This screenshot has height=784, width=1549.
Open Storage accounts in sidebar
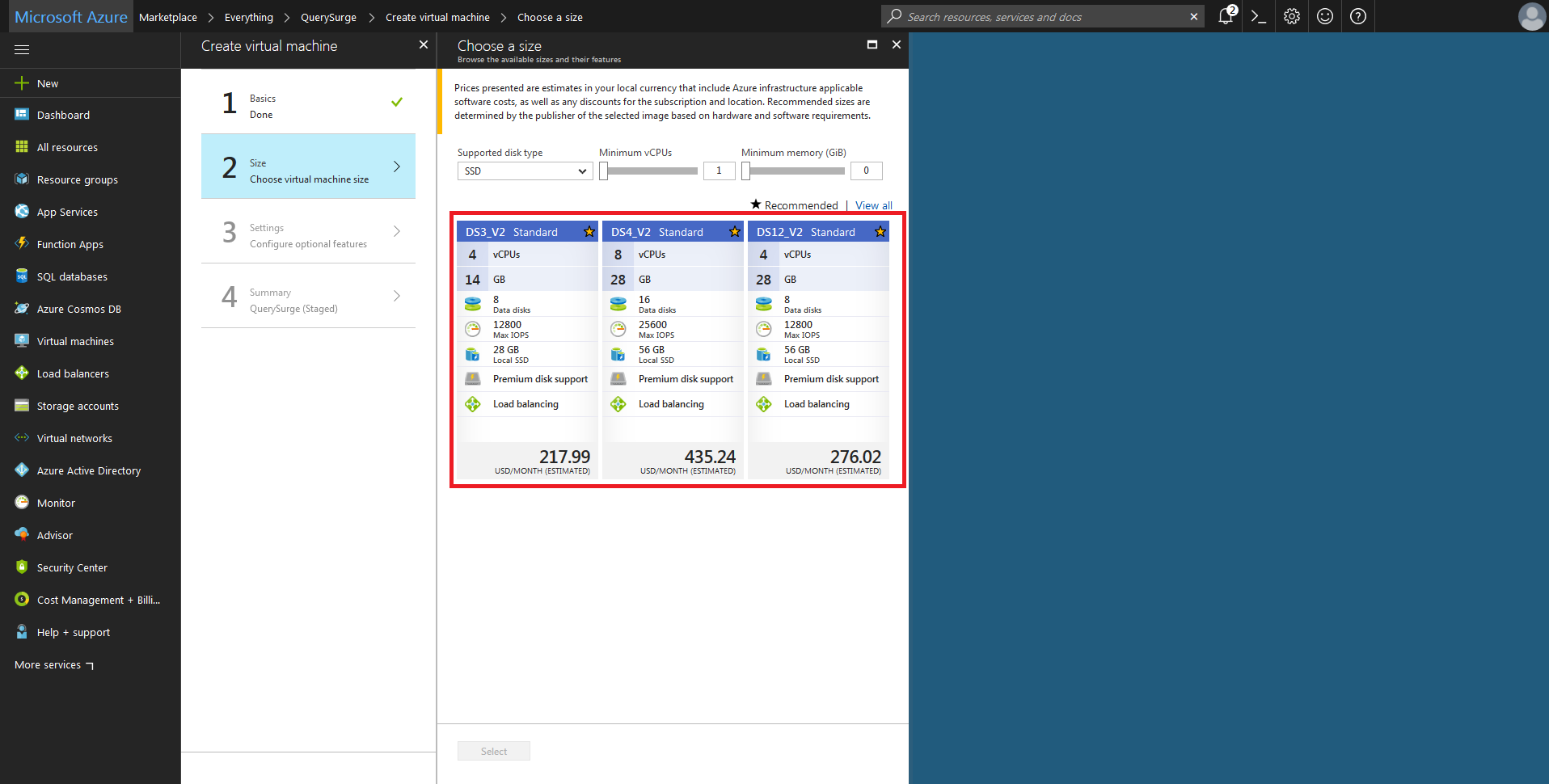(78, 406)
